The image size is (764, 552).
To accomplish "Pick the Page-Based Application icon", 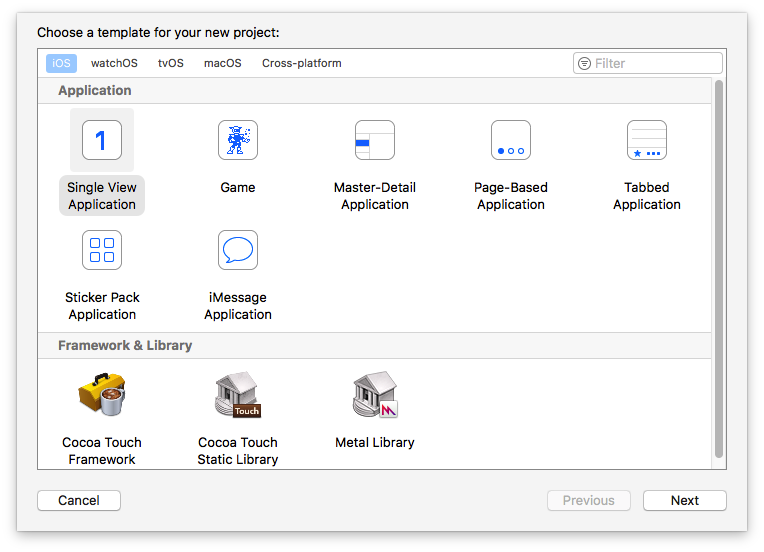I will point(511,140).
